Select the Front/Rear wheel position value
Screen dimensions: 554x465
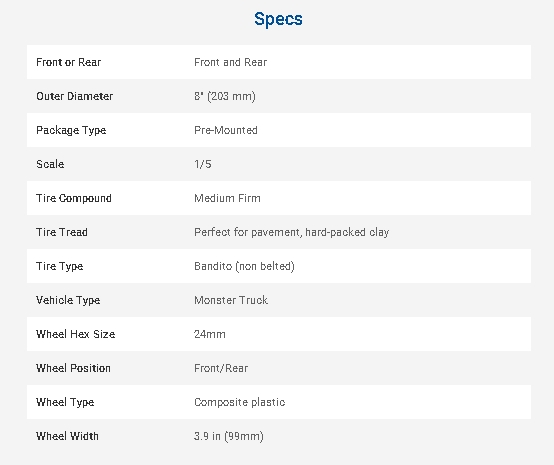221,368
